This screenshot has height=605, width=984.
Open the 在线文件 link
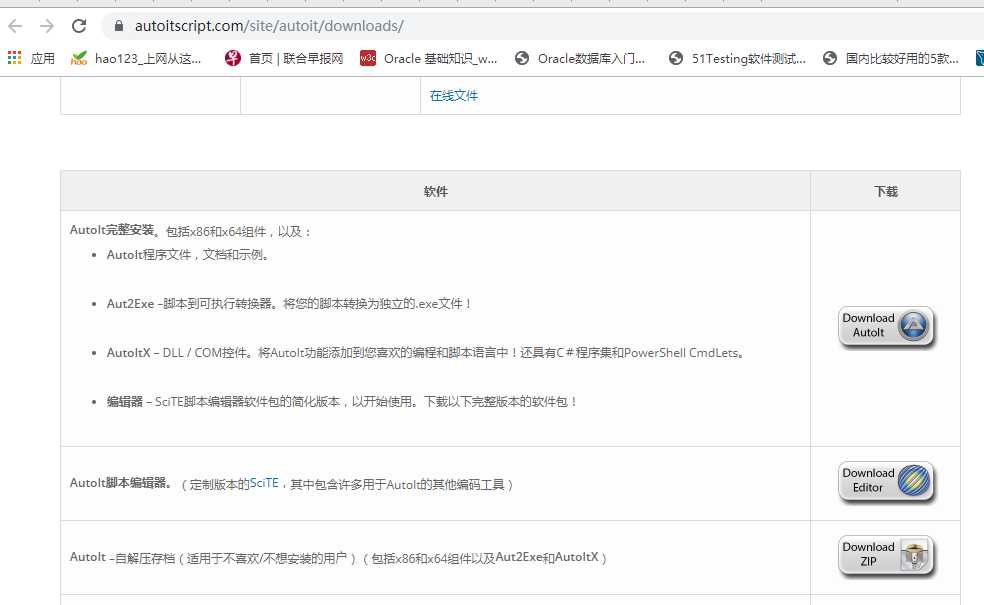point(454,95)
